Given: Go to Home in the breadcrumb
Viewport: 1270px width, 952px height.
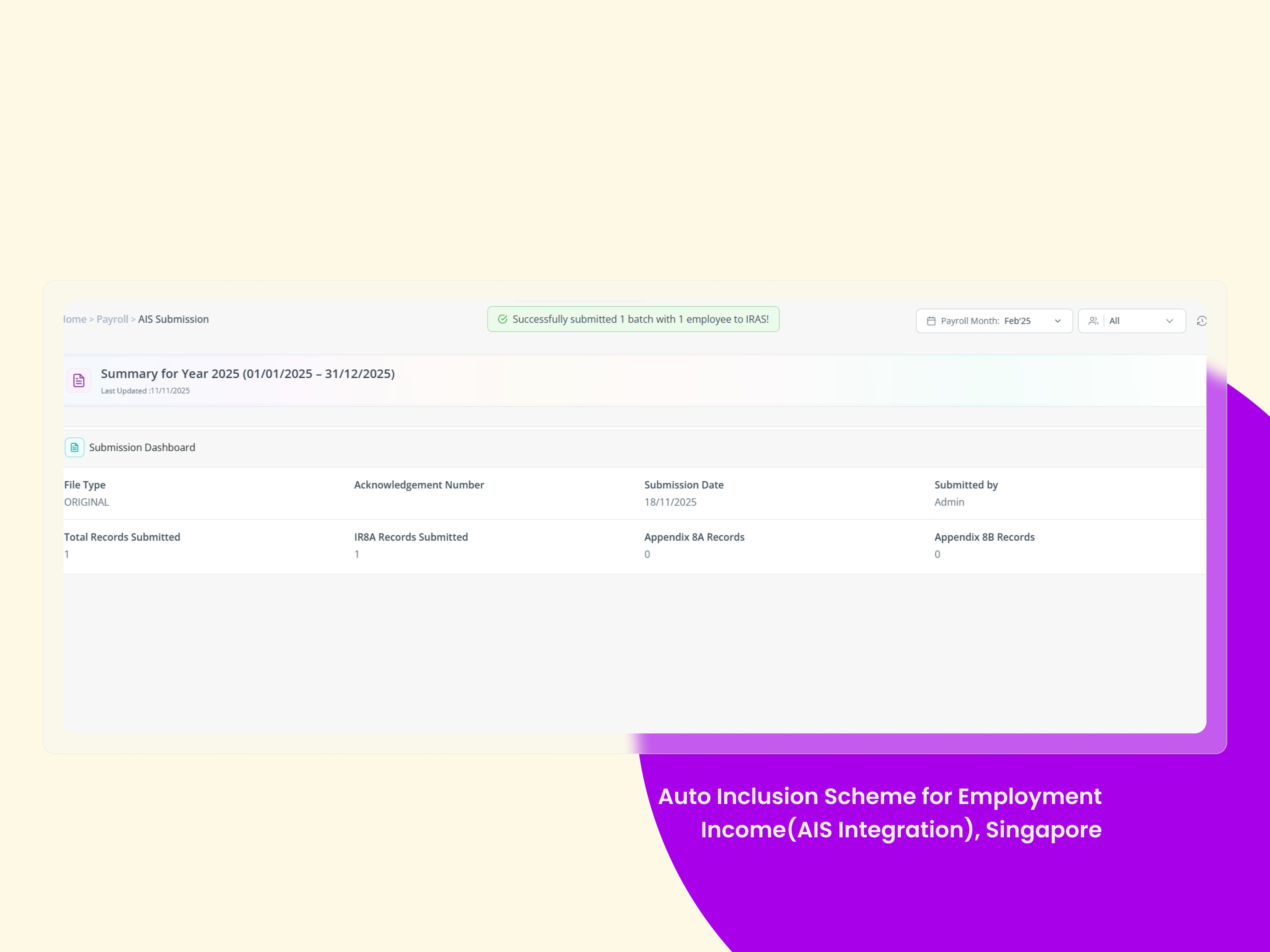Looking at the screenshot, I should [x=75, y=319].
